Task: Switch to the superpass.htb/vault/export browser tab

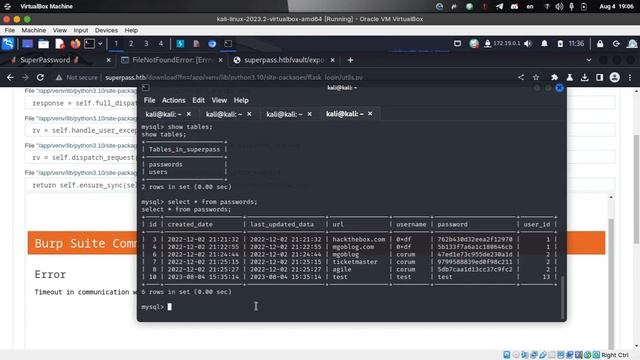Action: (284, 60)
